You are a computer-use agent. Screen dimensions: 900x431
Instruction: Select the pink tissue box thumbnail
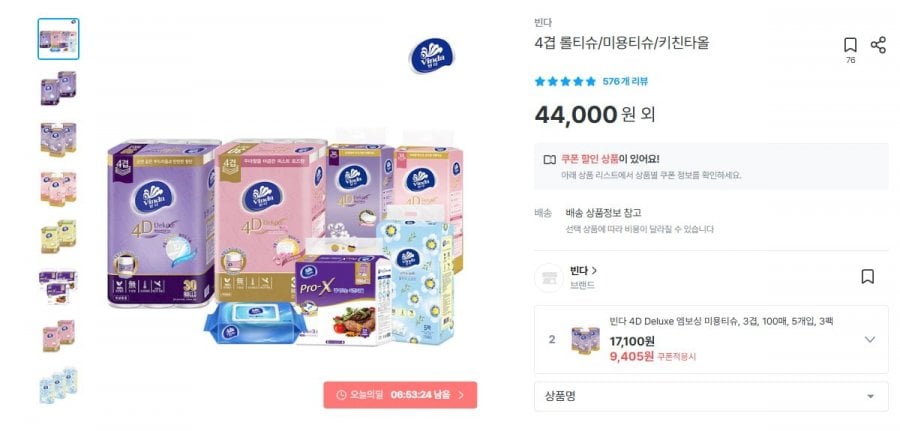click(x=59, y=335)
